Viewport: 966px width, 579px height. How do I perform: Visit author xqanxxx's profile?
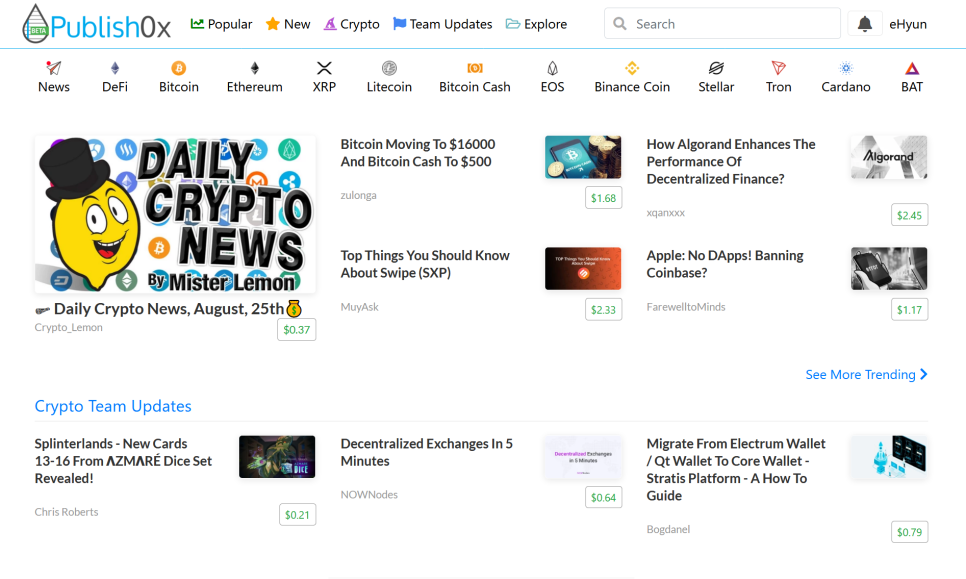coord(665,213)
